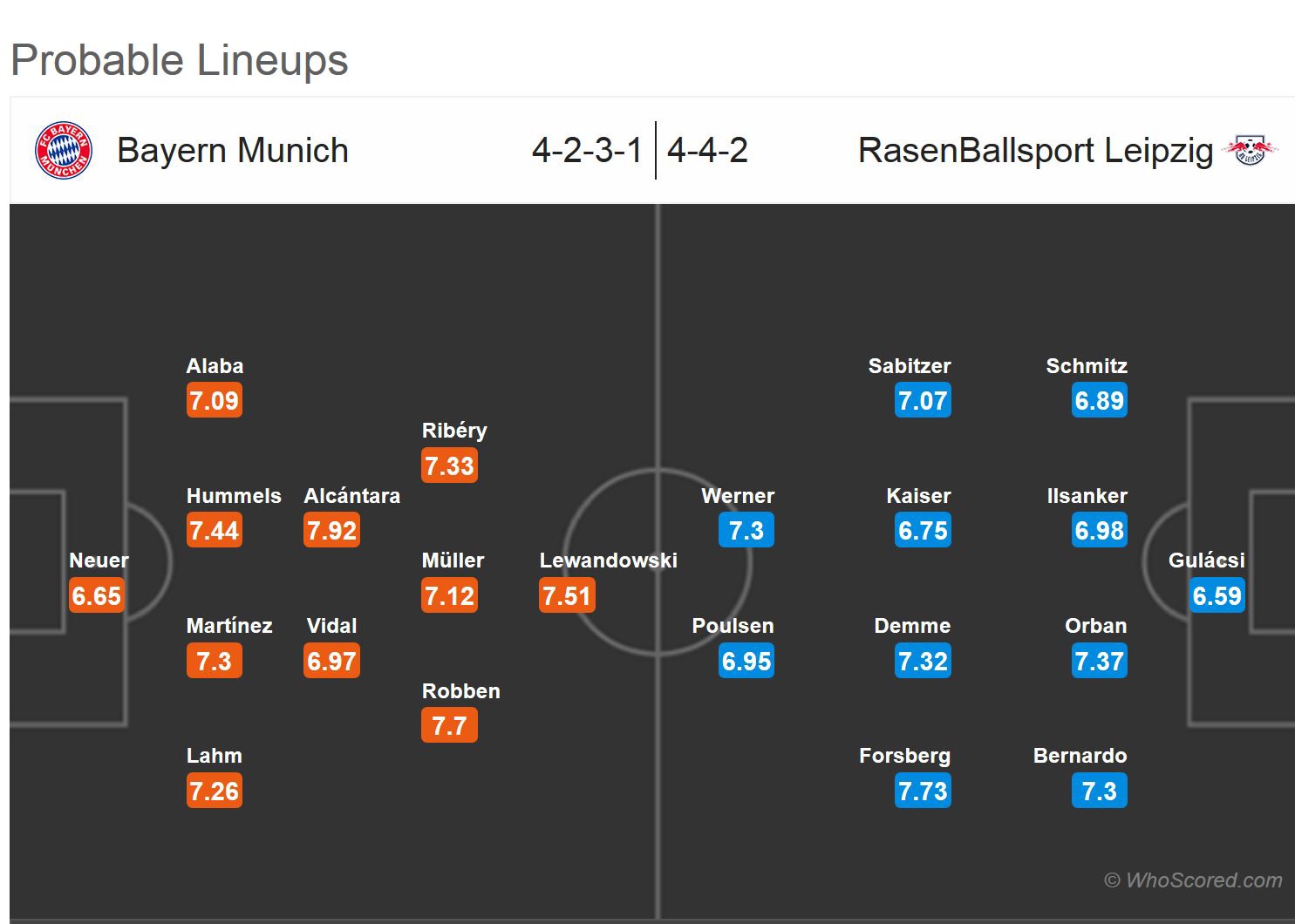Click the Ribéry player name

(454, 431)
